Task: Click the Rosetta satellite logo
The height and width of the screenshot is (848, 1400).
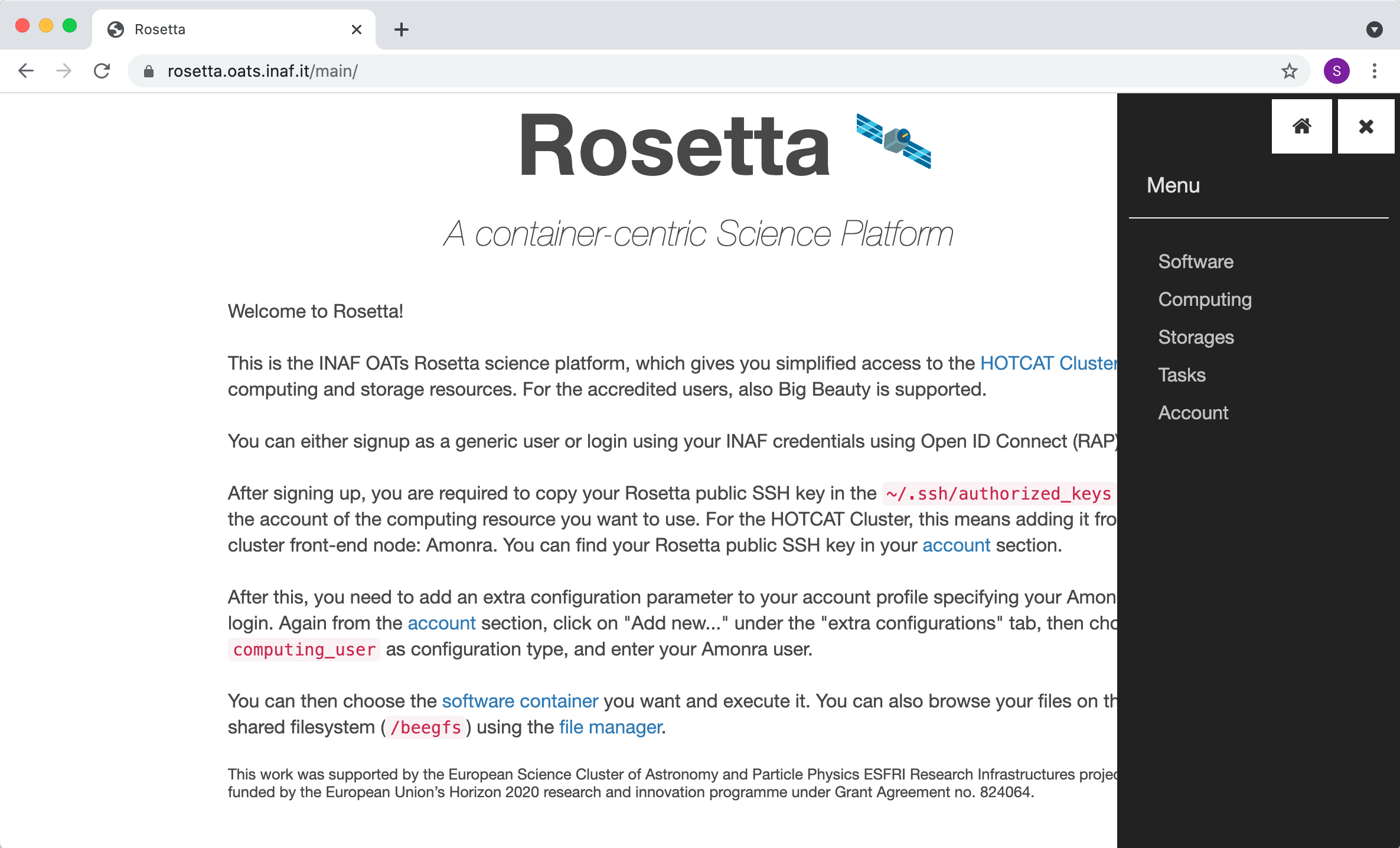Action: pyautogui.click(x=894, y=141)
